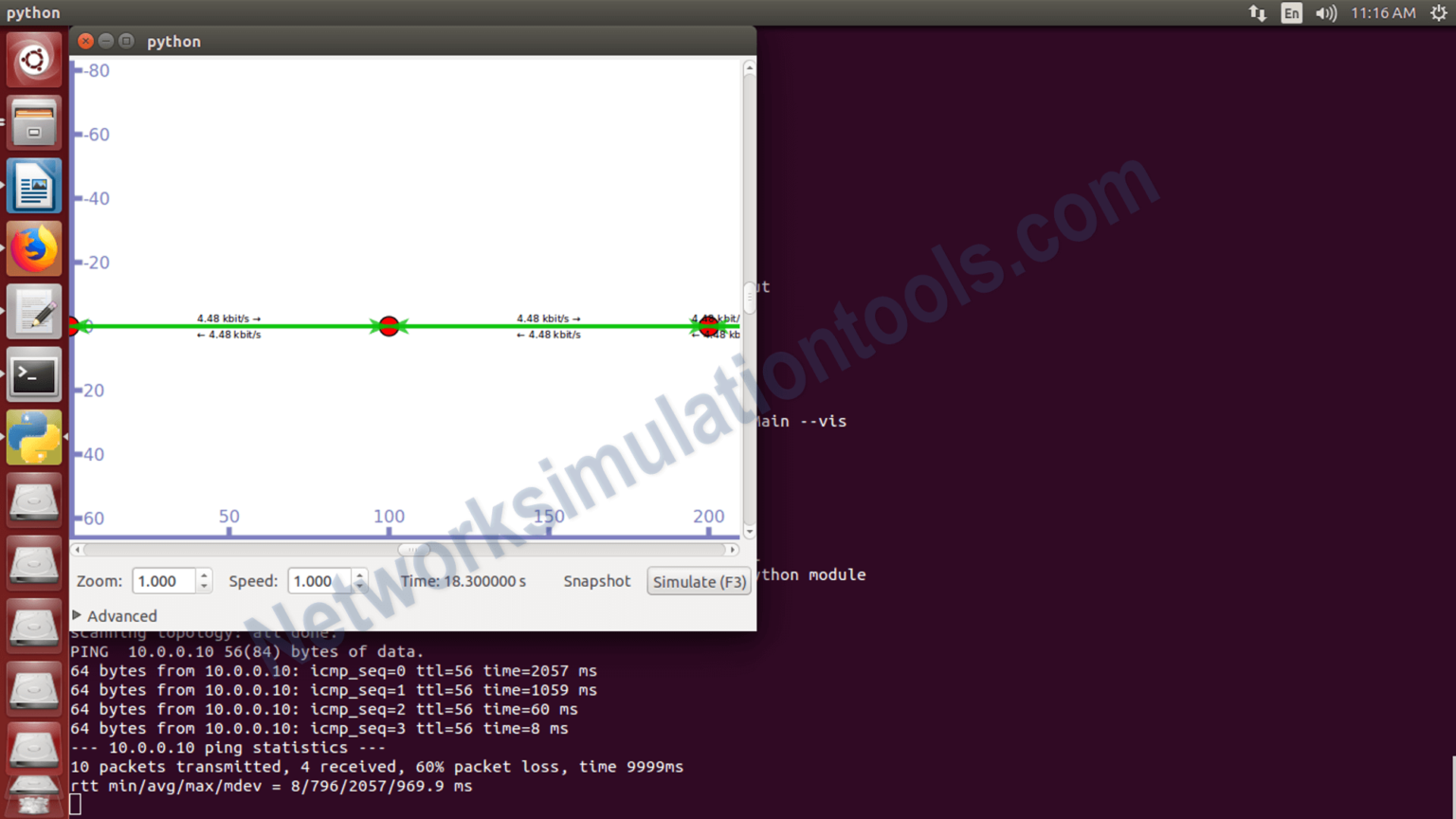Expand the Advanced section
1456x819 pixels.
114,616
